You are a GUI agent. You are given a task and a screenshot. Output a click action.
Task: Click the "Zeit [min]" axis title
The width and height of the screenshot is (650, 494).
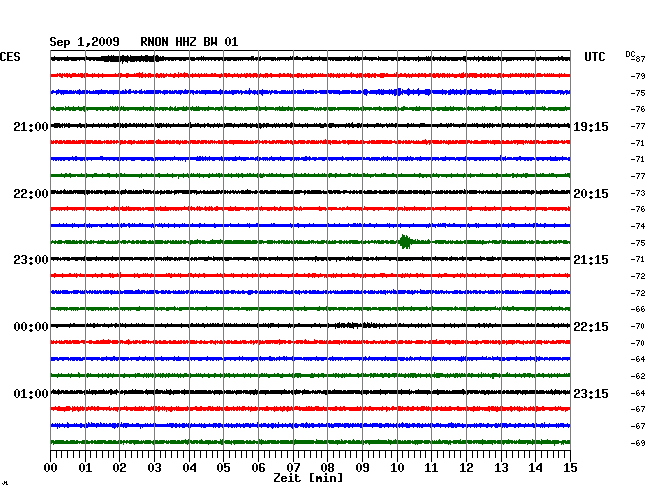point(308,478)
